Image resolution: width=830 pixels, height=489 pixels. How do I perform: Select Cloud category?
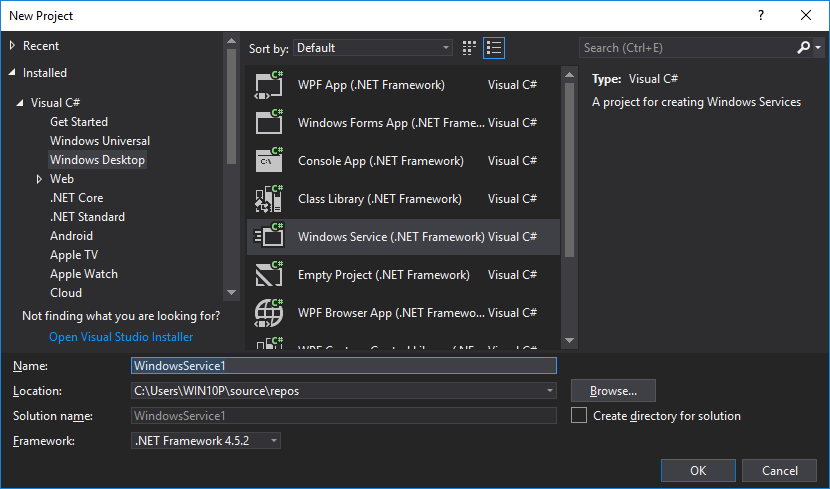click(x=66, y=293)
